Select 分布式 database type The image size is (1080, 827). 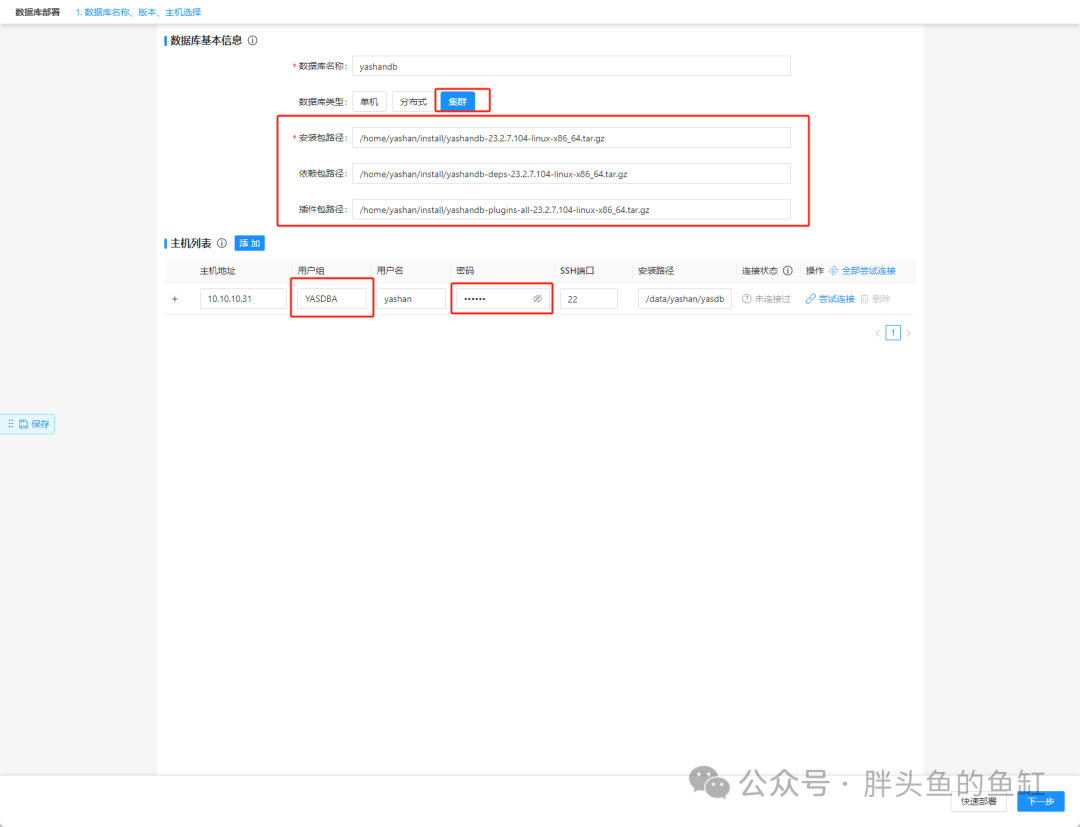[413, 102]
